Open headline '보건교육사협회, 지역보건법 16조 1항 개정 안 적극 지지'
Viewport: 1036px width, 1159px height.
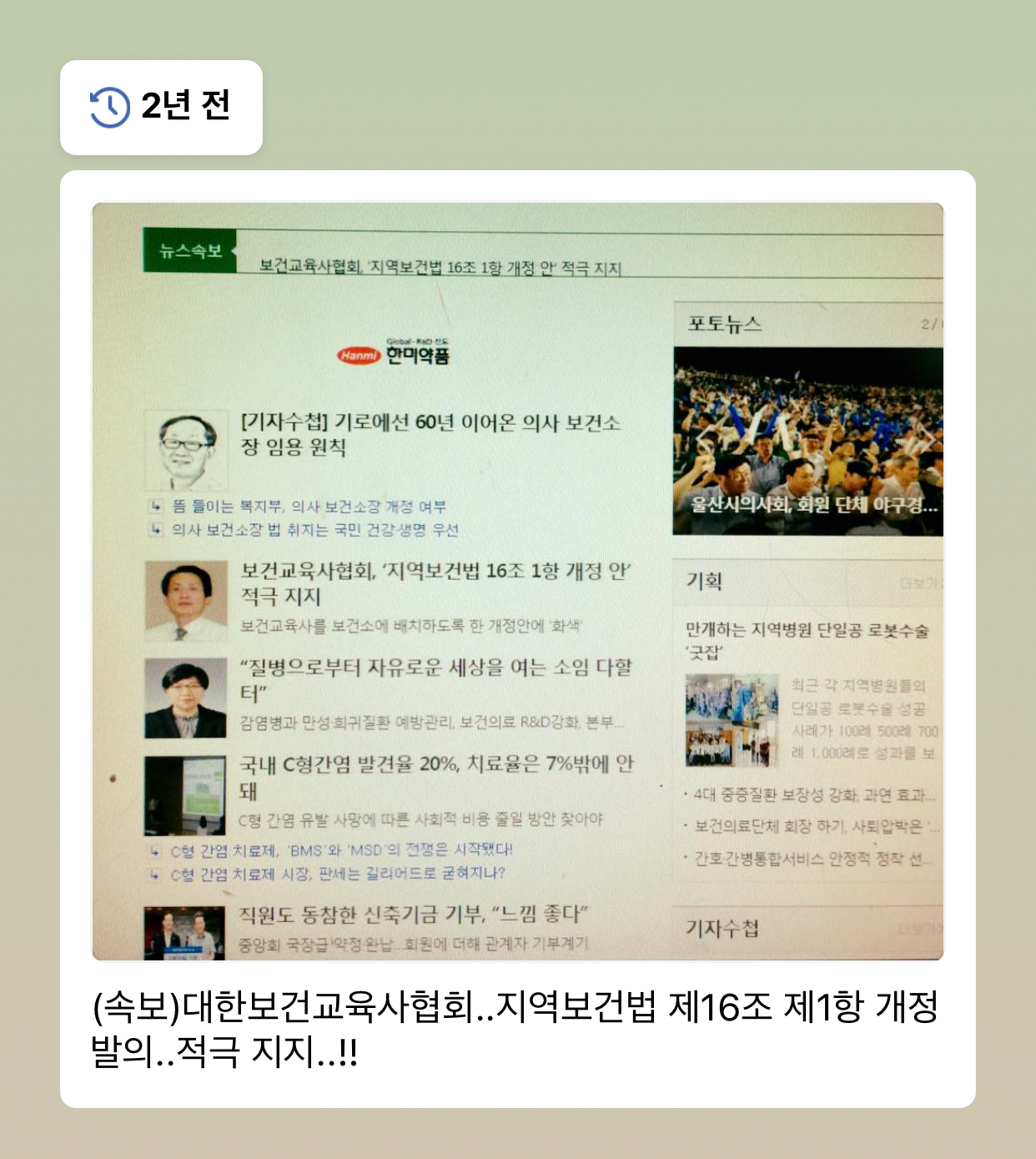(435, 583)
